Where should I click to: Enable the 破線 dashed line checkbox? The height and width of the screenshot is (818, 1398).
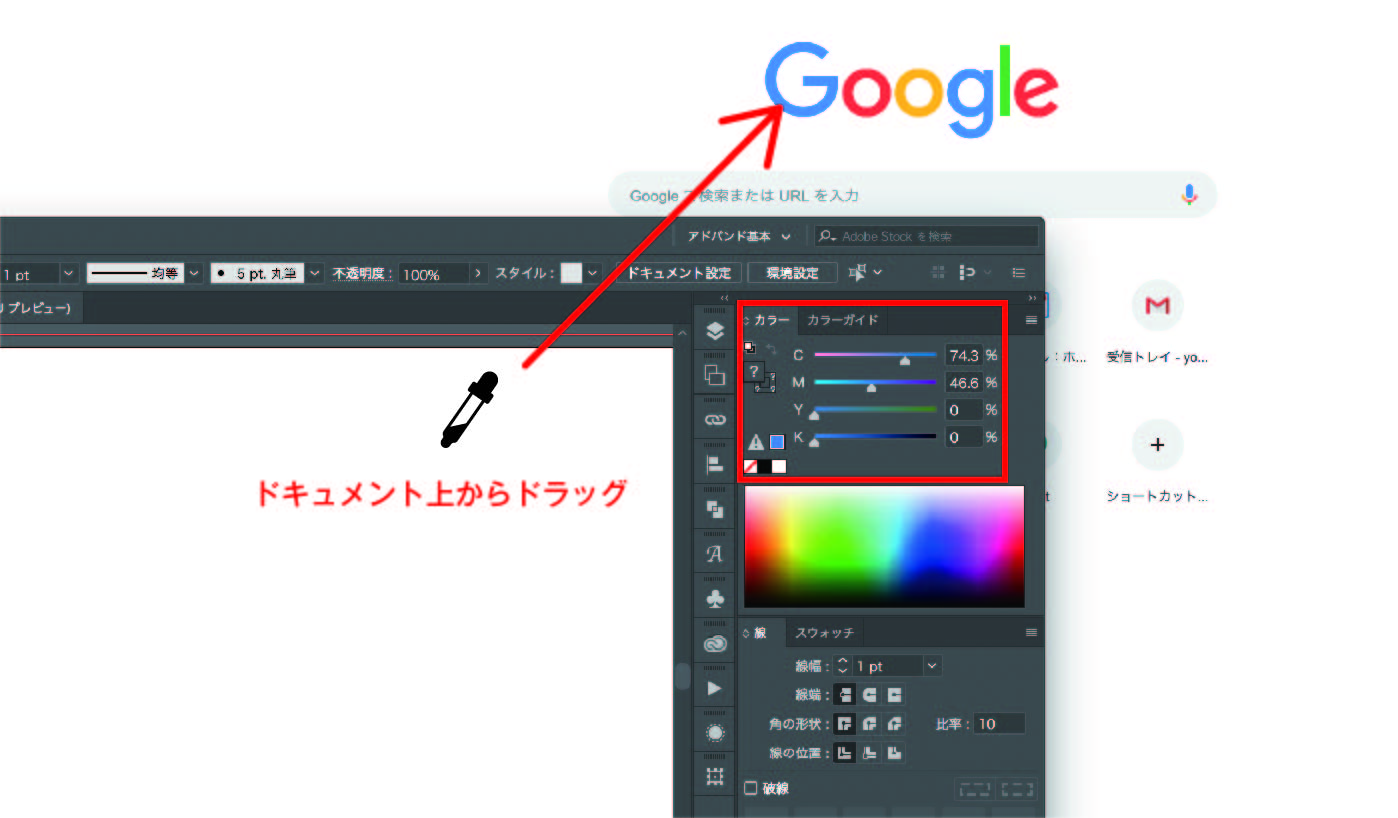[750, 788]
